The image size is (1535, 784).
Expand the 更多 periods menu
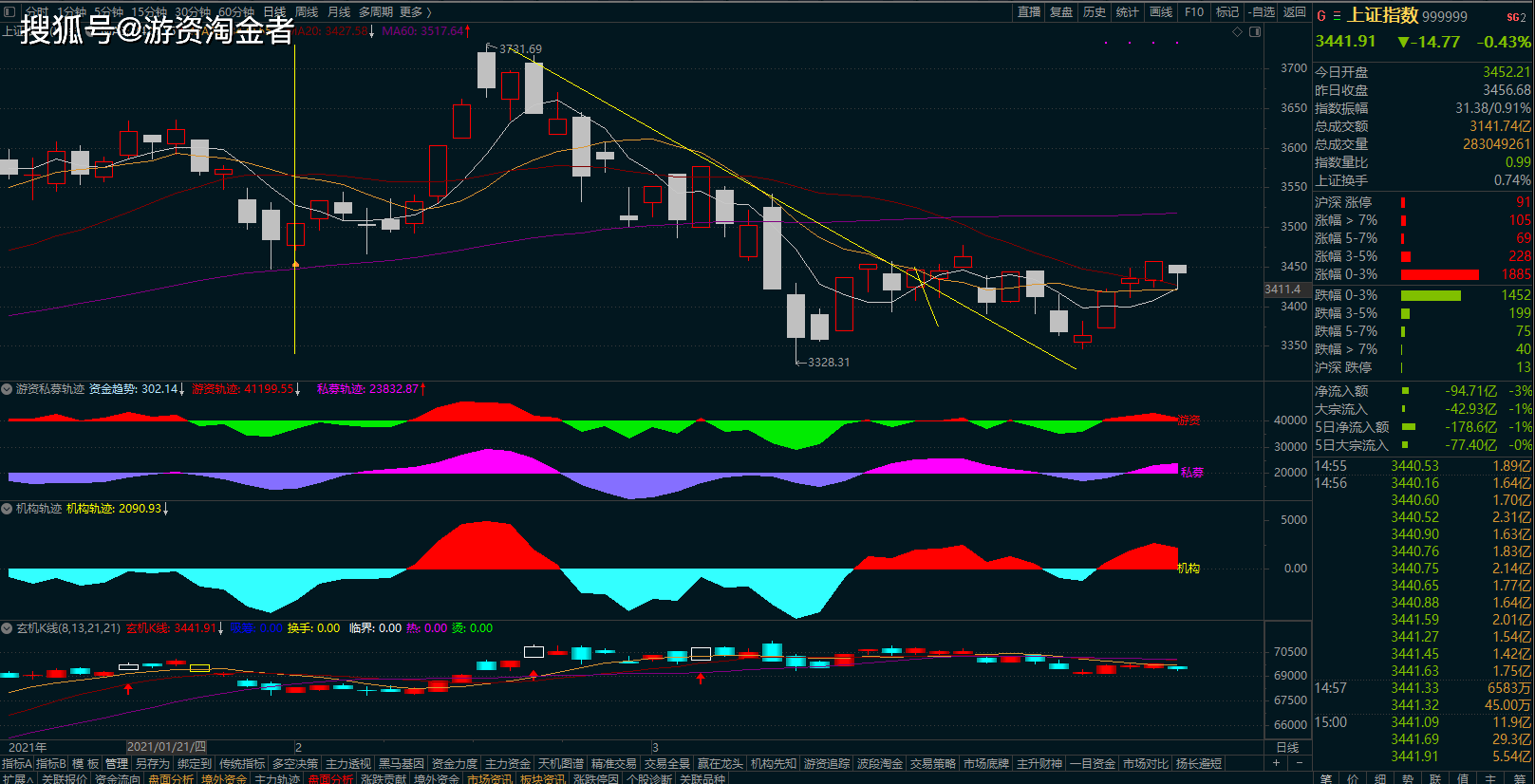tap(416, 12)
